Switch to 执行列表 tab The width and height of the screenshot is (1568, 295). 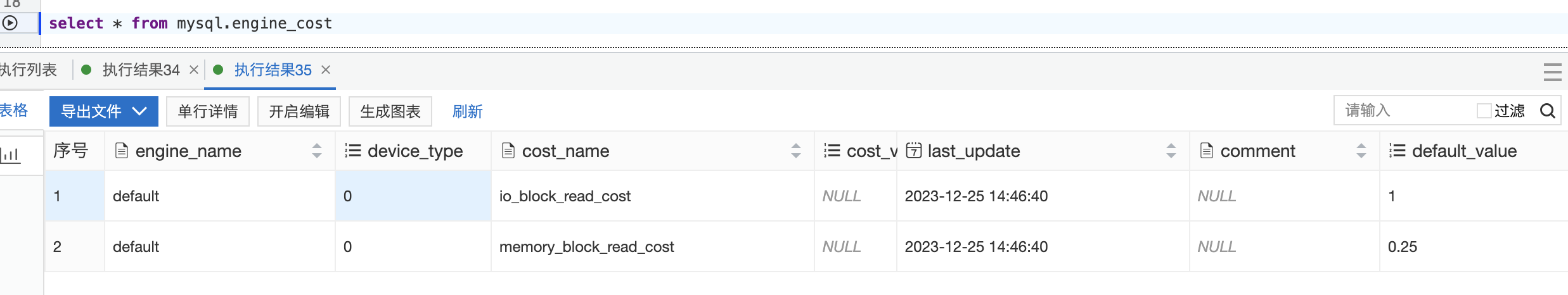(x=29, y=70)
